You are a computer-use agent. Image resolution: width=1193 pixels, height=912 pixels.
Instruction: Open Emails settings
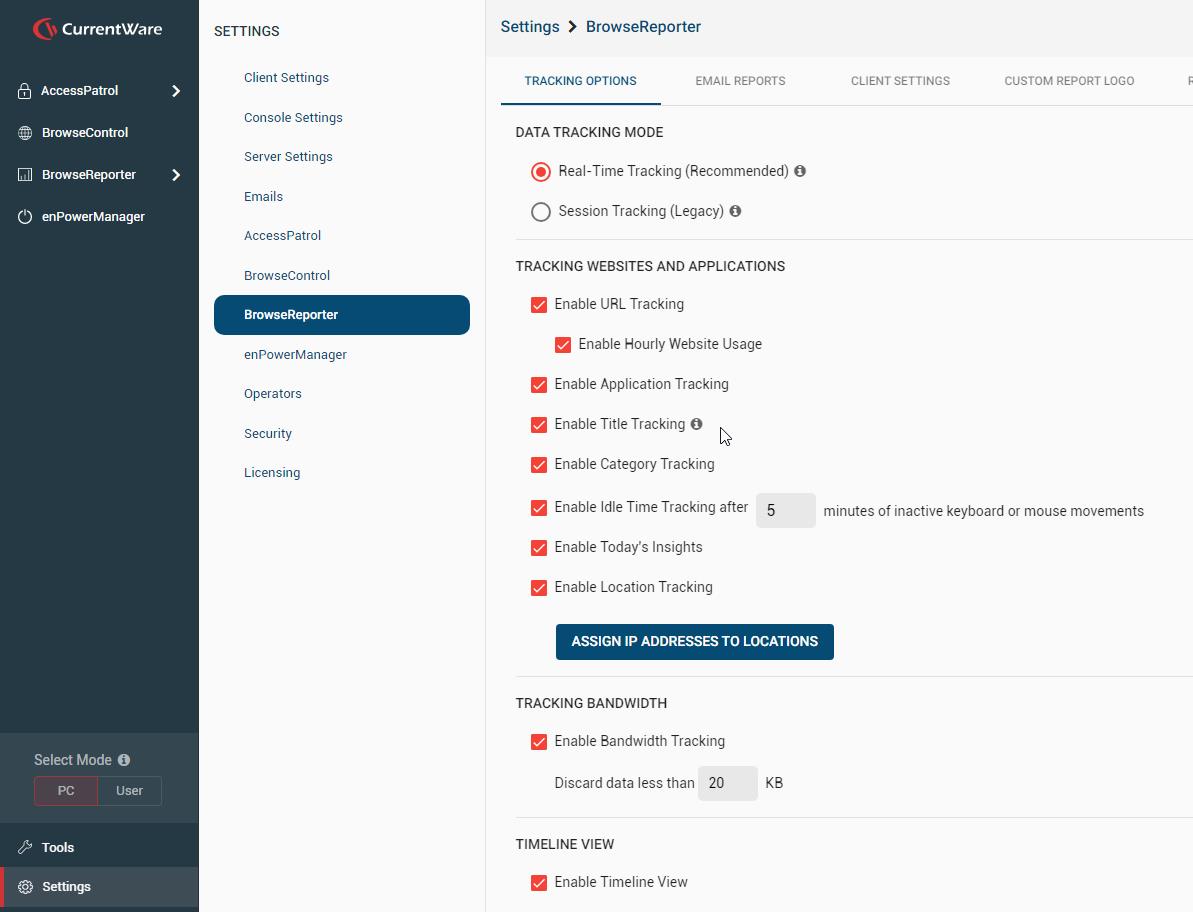[263, 196]
